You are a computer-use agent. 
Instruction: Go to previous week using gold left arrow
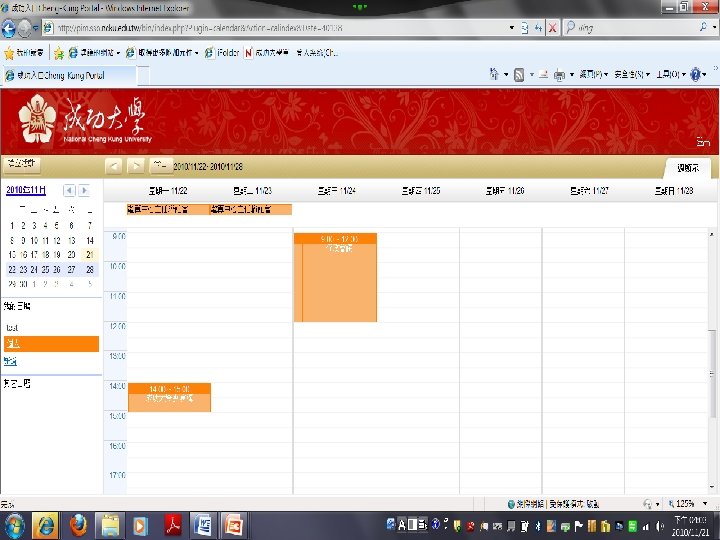pyautogui.click(x=113, y=166)
